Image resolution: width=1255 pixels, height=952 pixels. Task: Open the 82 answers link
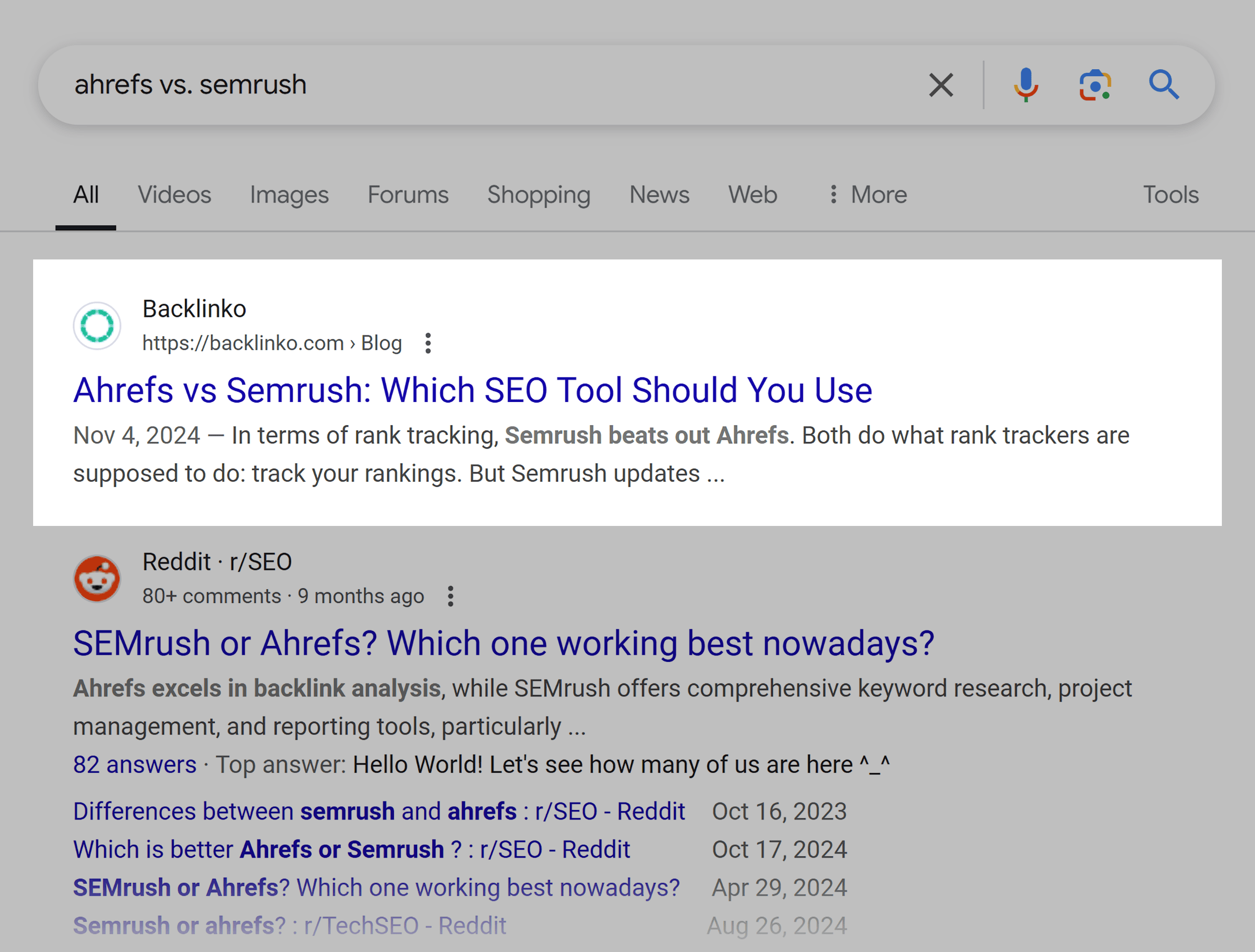pos(135,765)
